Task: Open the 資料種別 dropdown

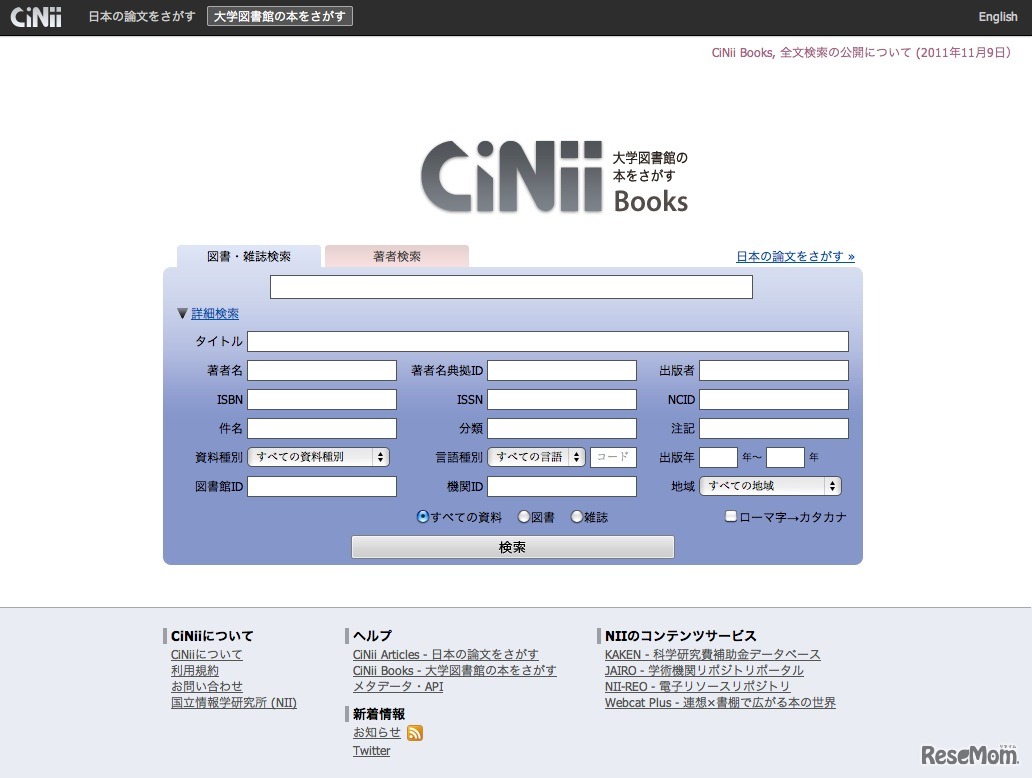Action: [319, 457]
